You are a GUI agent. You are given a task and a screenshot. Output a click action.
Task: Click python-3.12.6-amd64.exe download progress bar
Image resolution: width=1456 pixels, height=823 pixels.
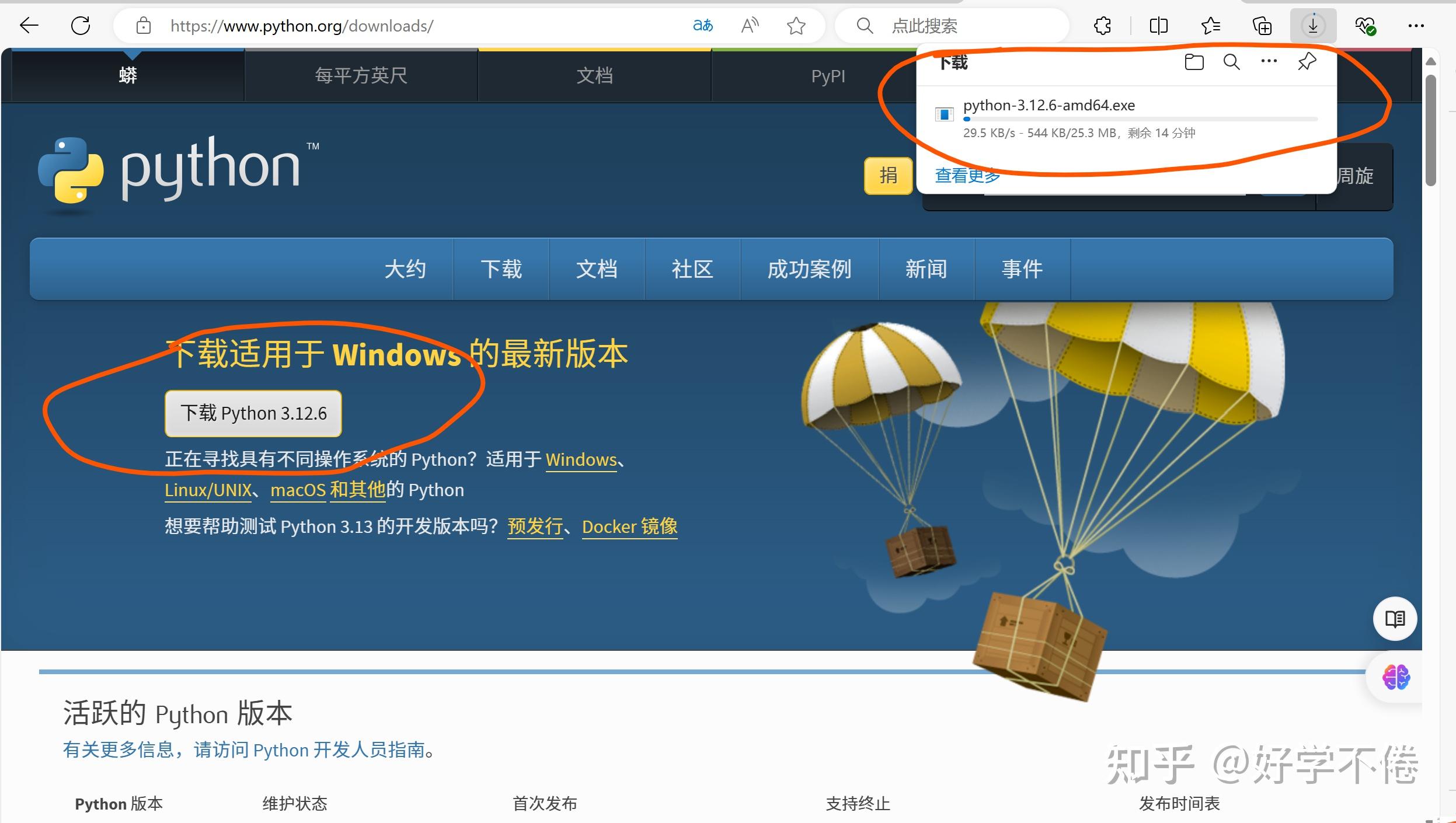(x=1140, y=119)
